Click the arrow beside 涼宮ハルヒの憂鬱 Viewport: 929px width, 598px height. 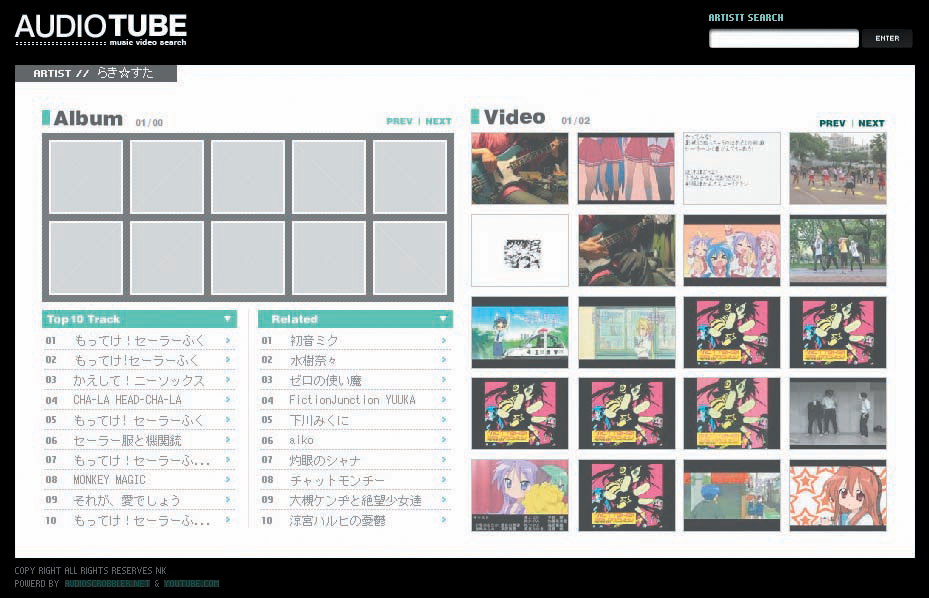pos(444,520)
